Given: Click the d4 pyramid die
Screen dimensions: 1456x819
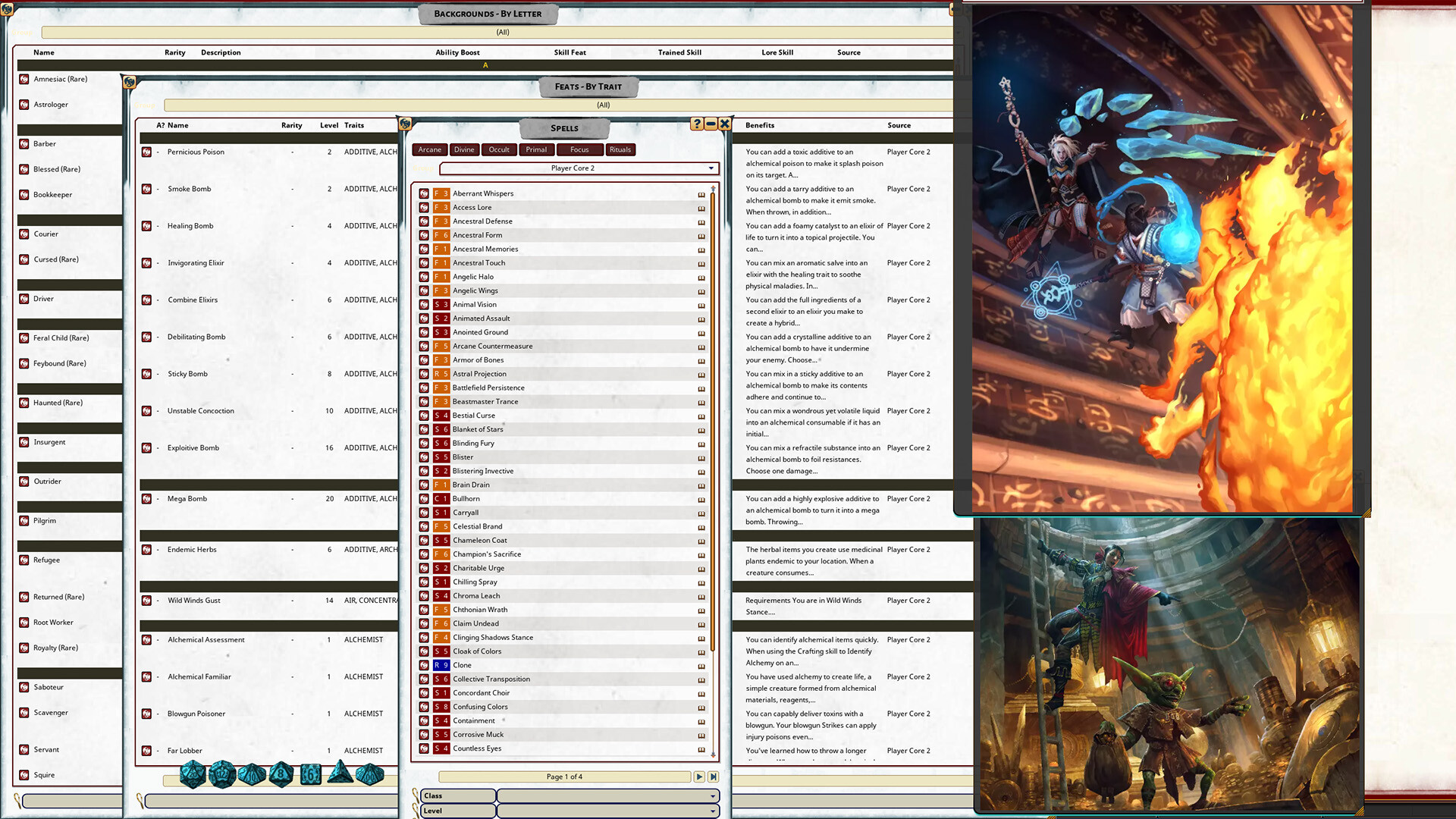Looking at the screenshot, I should click(x=340, y=773).
